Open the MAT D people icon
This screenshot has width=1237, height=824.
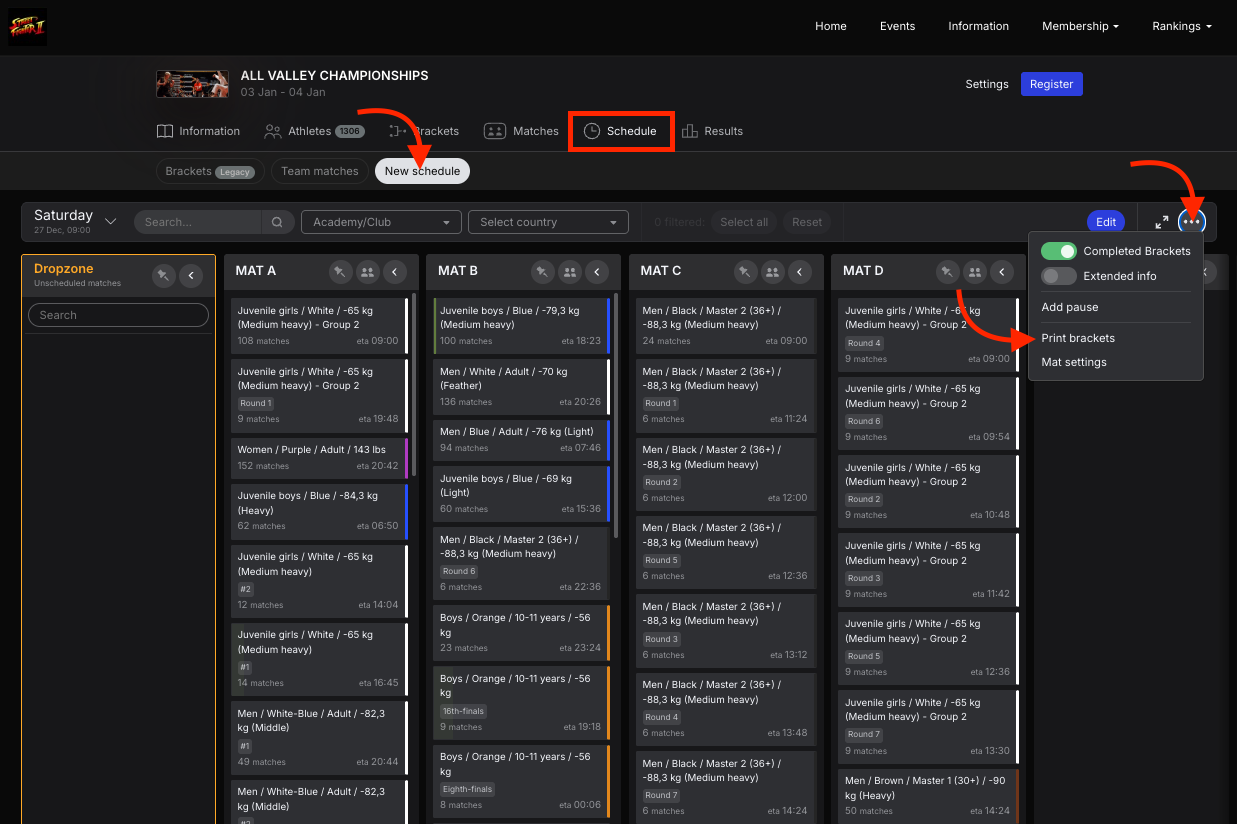click(x=975, y=271)
